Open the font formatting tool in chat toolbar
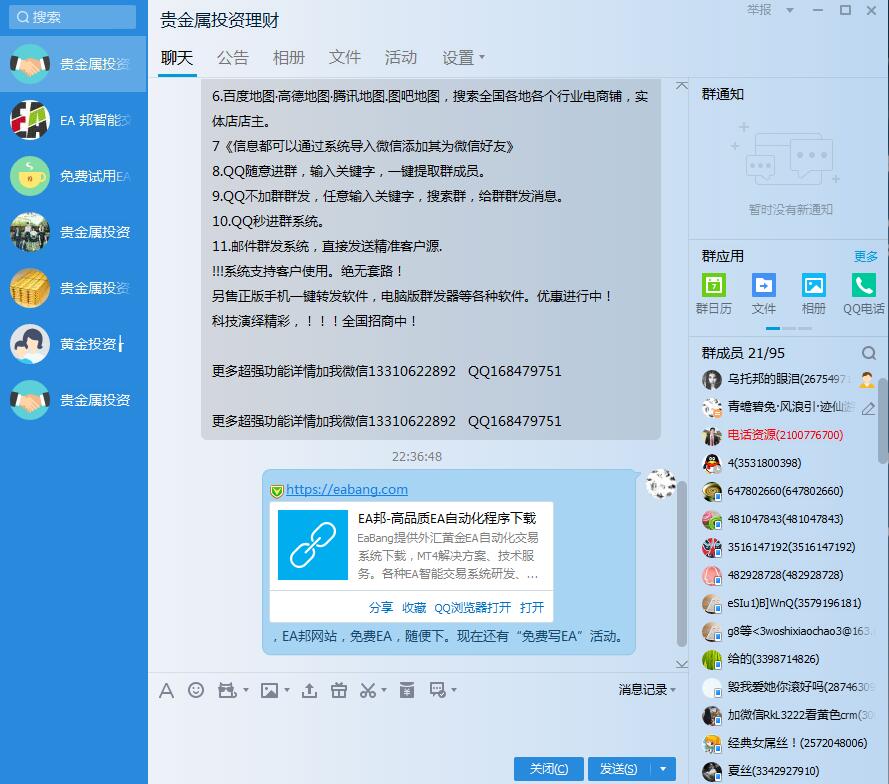The width and height of the screenshot is (889, 784). 167,690
